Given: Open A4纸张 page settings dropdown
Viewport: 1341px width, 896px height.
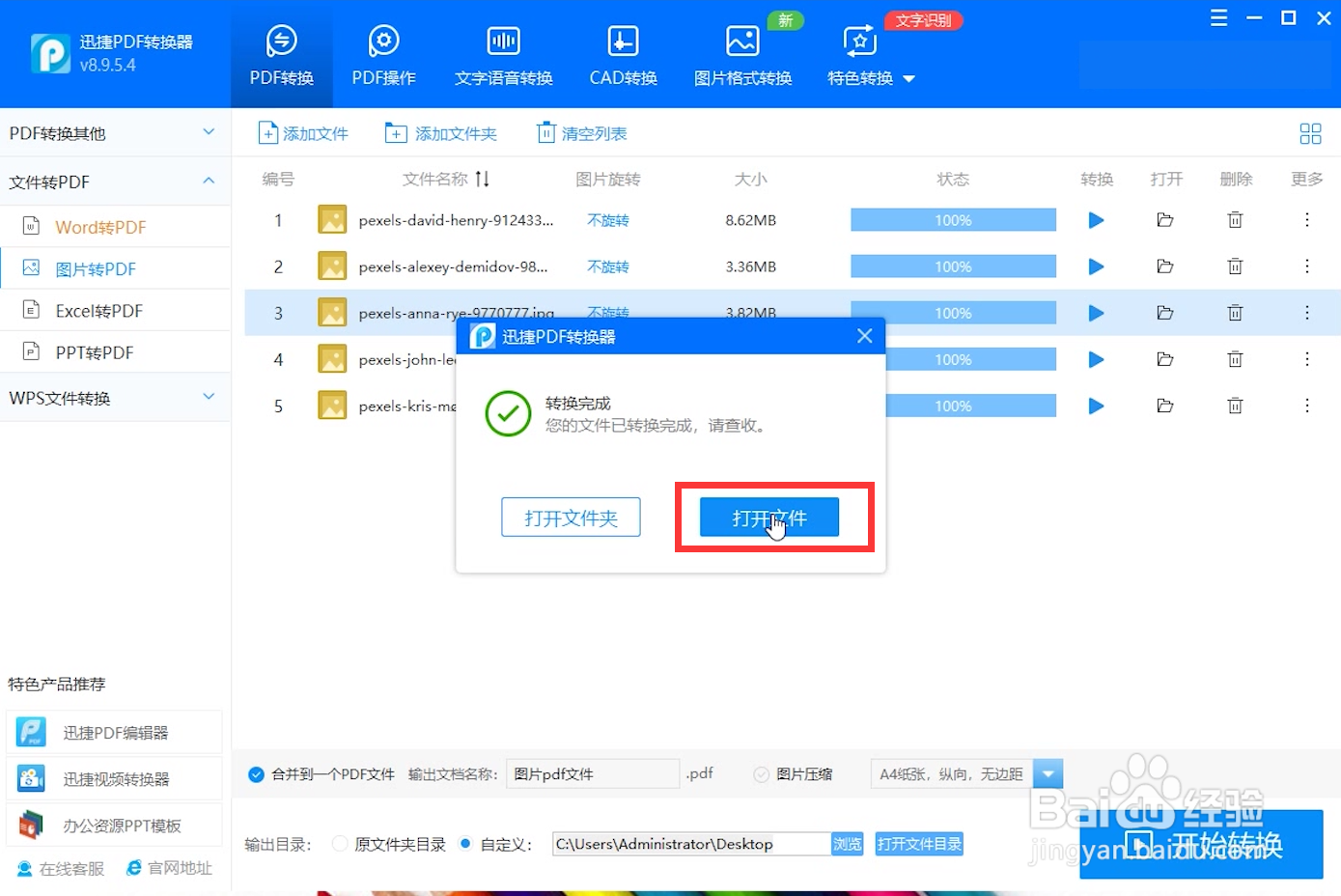Looking at the screenshot, I should (x=1048, y=774).
